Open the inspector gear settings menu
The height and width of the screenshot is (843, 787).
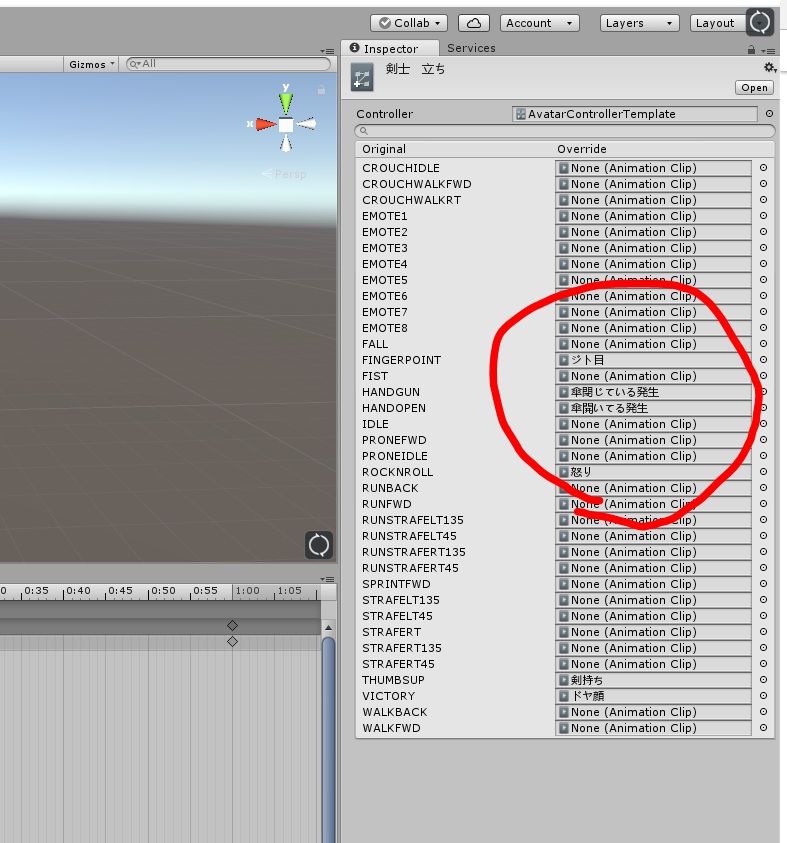[x=770, y=68]
